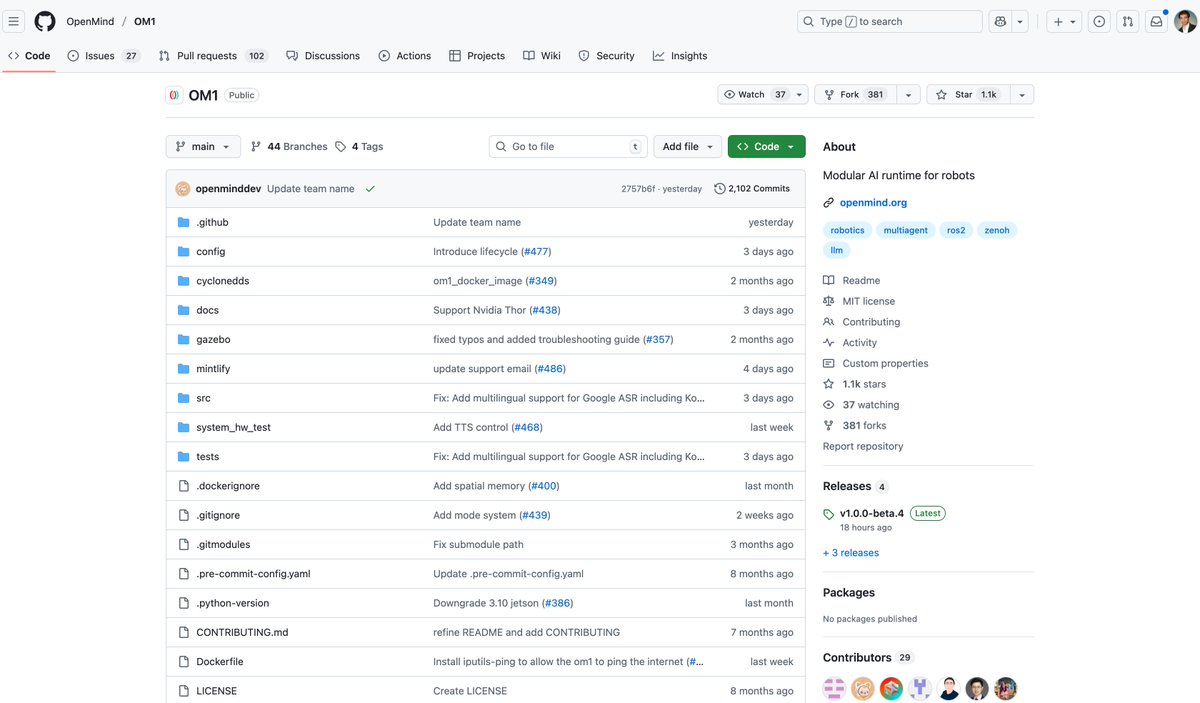Open the second contributor avatar
1200x703 pixels.
tap(863, 688)
